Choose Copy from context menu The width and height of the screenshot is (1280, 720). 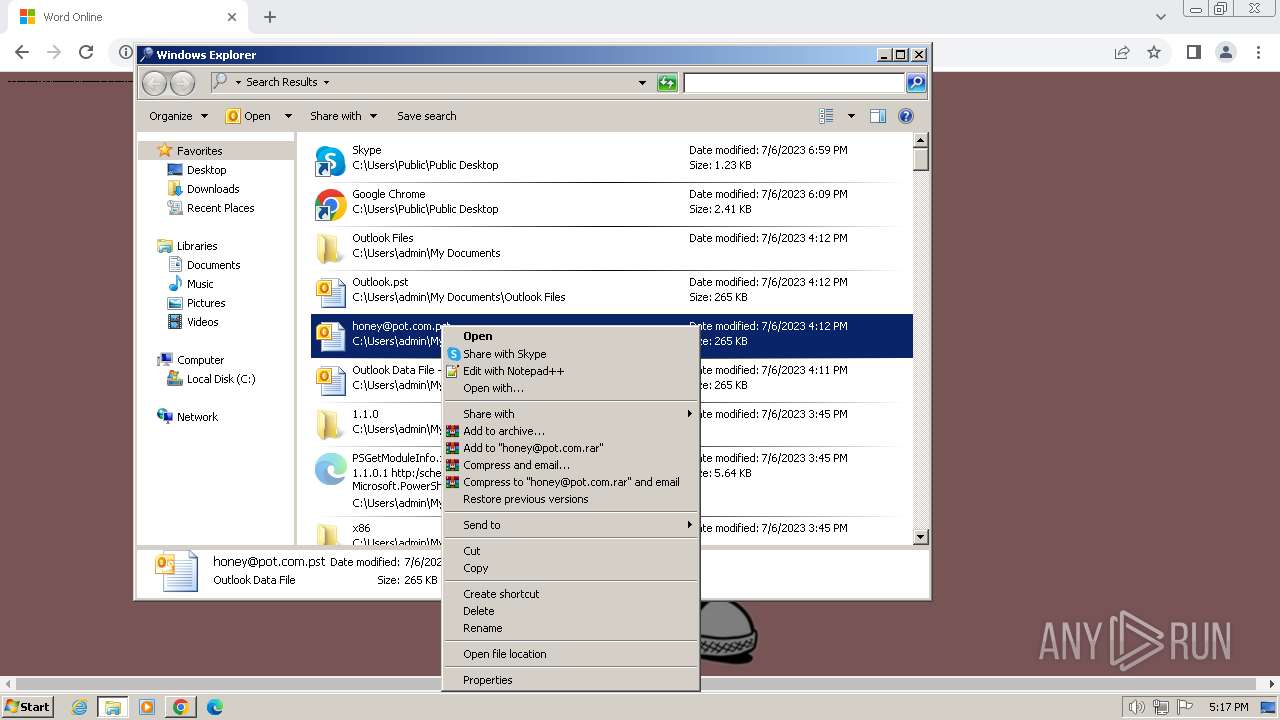(571, 568)
